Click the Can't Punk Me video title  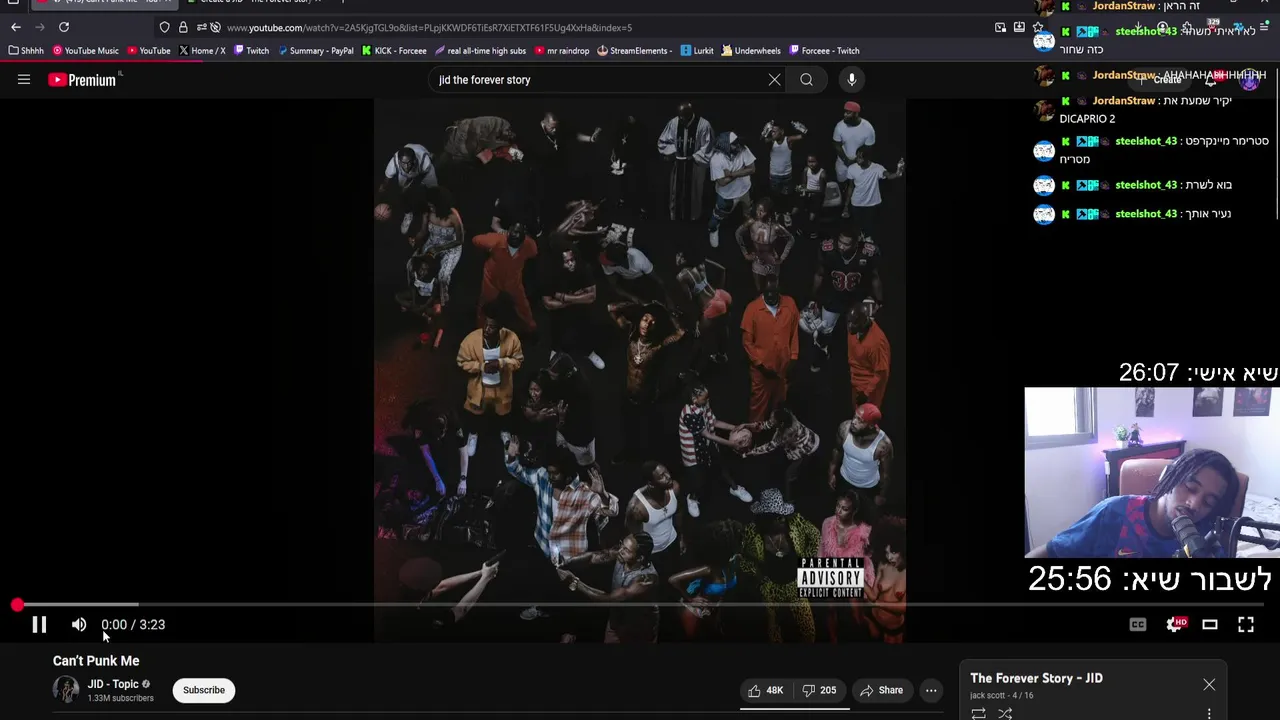click(x=96, y=661)
